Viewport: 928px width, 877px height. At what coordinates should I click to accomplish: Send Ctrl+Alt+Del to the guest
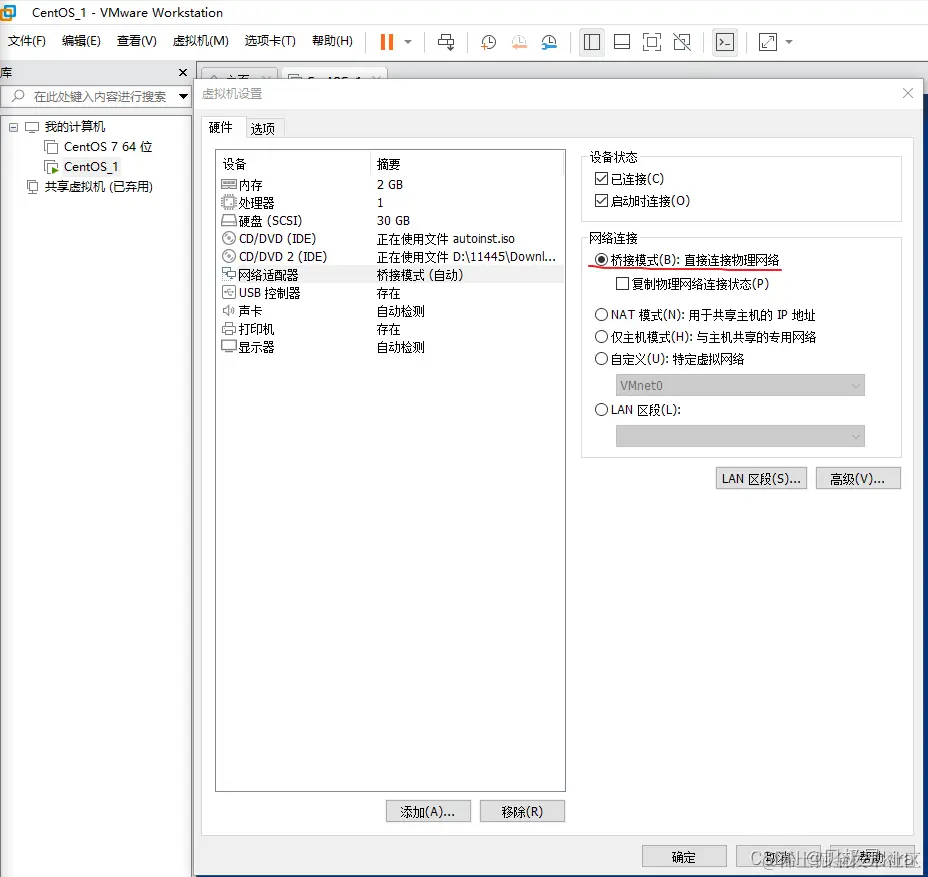(446, 41)
